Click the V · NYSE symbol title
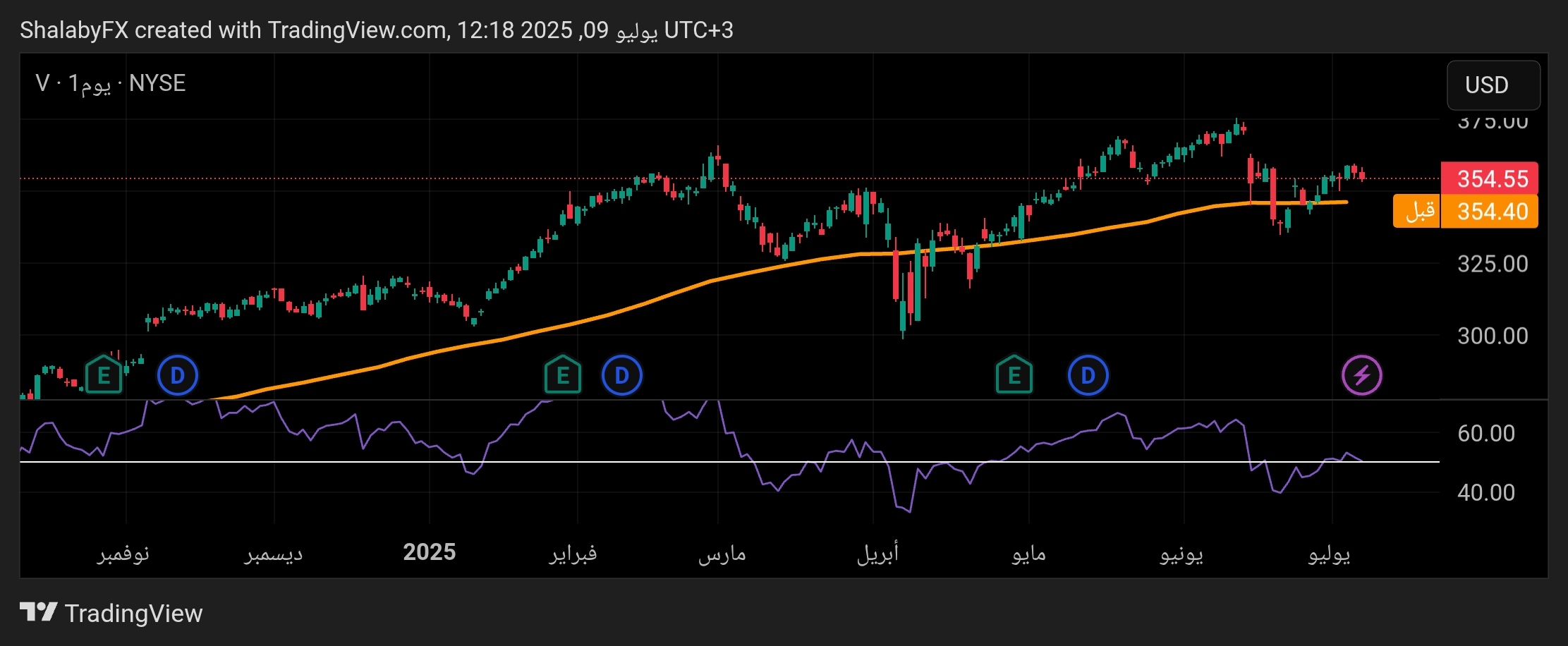1568x646 pixels. [x=111, y=83]
